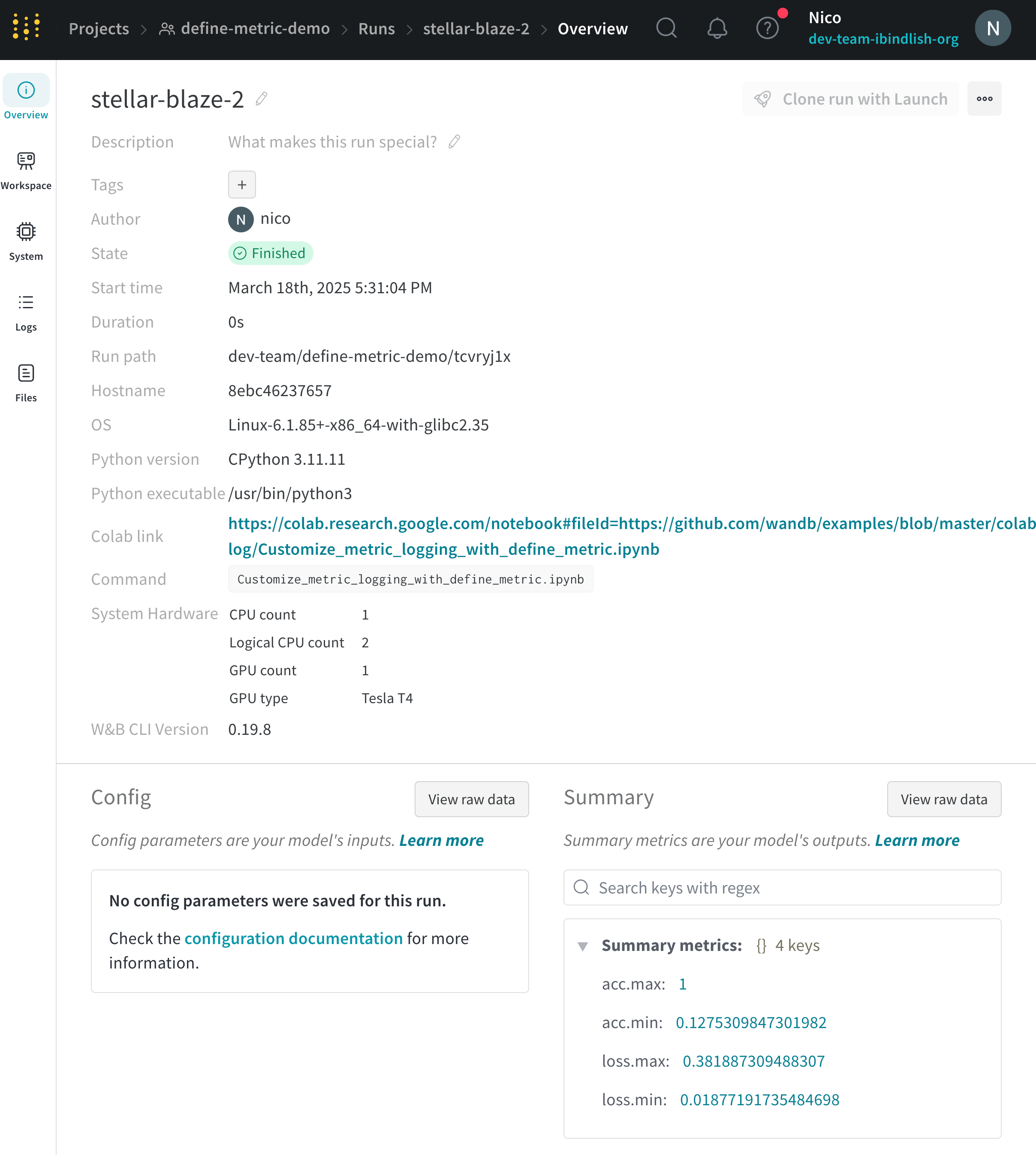Open notifications with the bell icon
Screen dimensions: 1036x1155
[x=717, y=28]
